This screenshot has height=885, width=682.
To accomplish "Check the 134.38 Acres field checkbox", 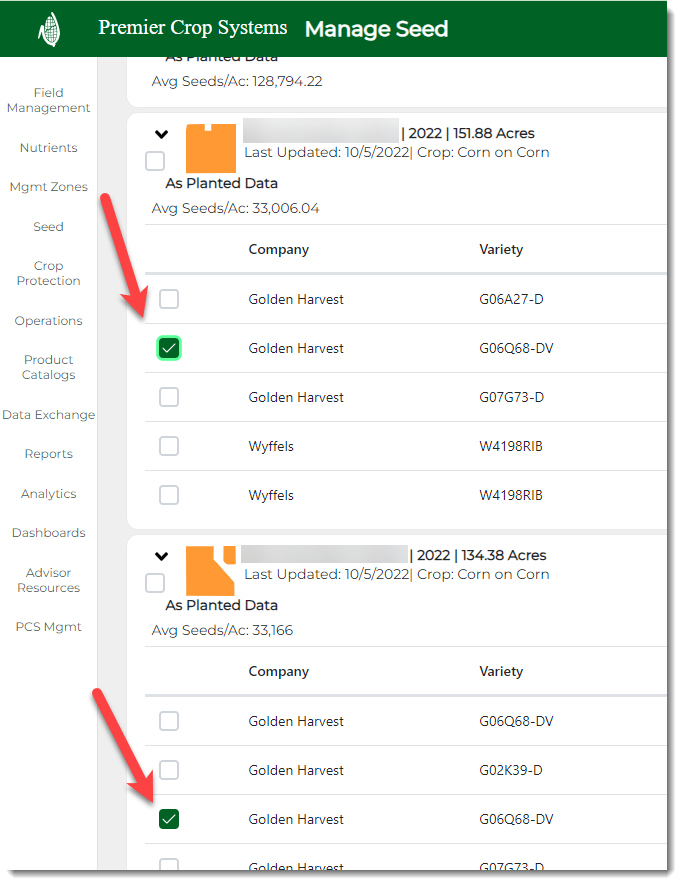I will [x=155, y=583].
